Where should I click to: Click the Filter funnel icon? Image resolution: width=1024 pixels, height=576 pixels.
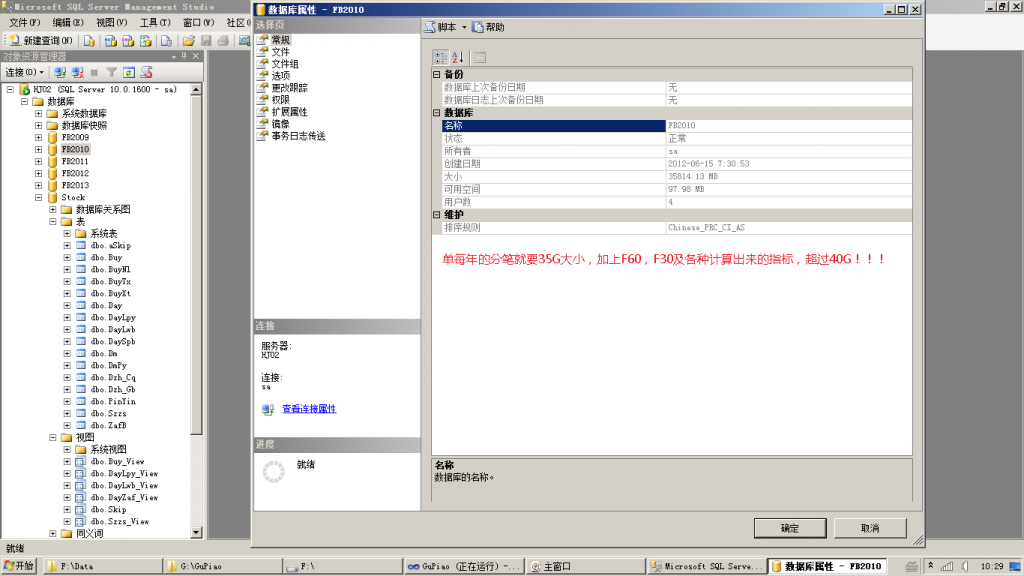pos(112,72)
